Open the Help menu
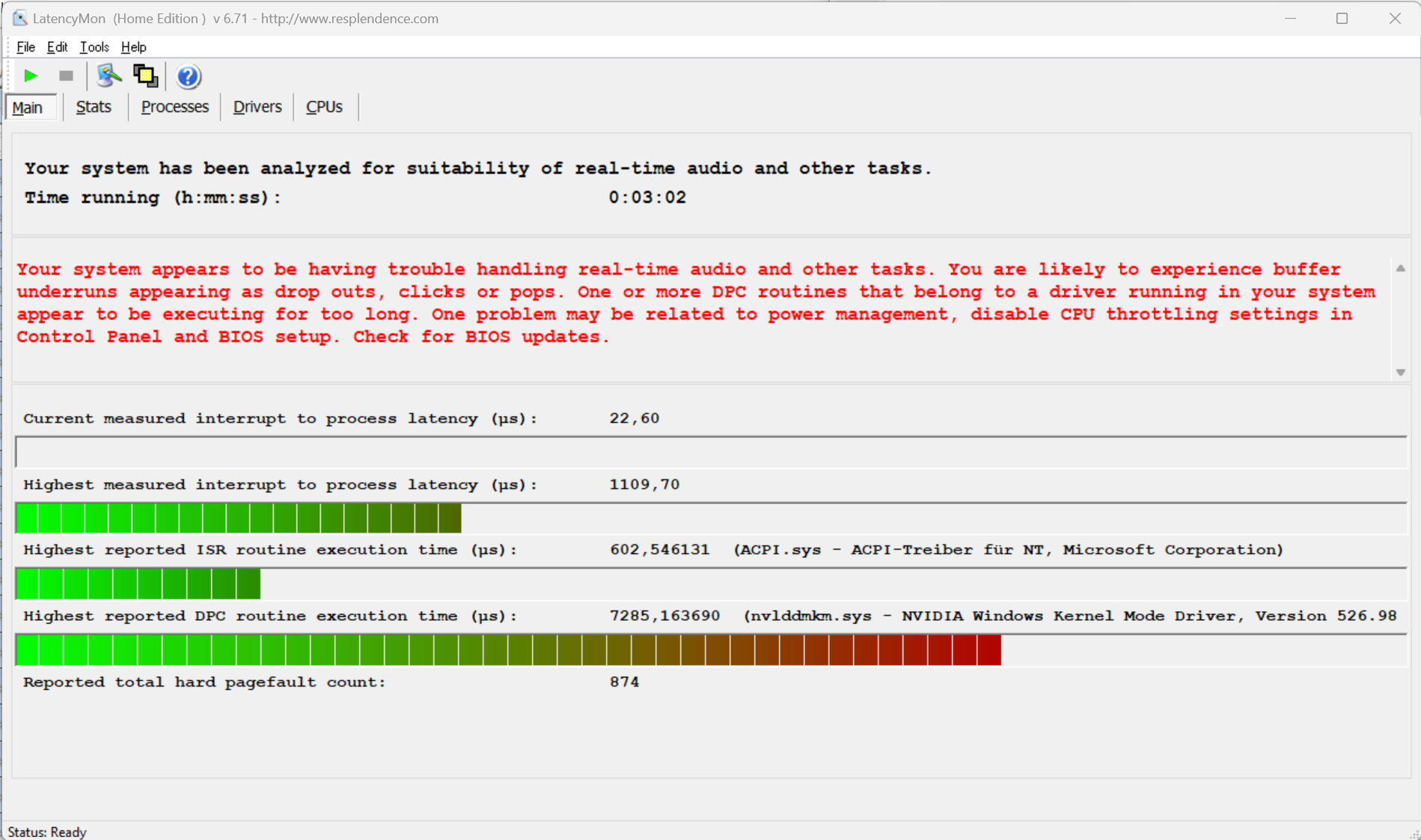 pyautogui.click(x=133, y=47)
